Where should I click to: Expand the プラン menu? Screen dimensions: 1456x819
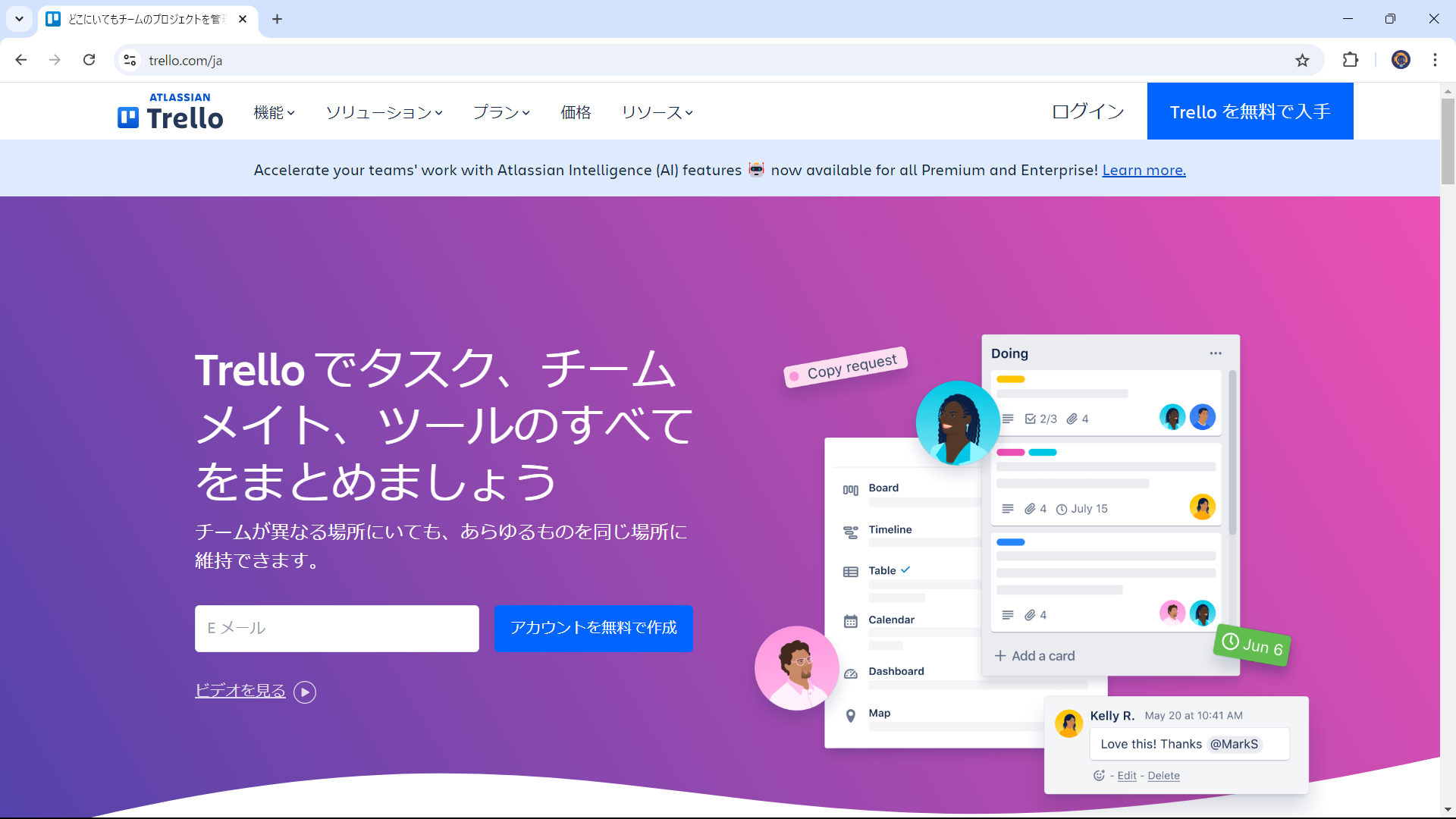(501, 112)
